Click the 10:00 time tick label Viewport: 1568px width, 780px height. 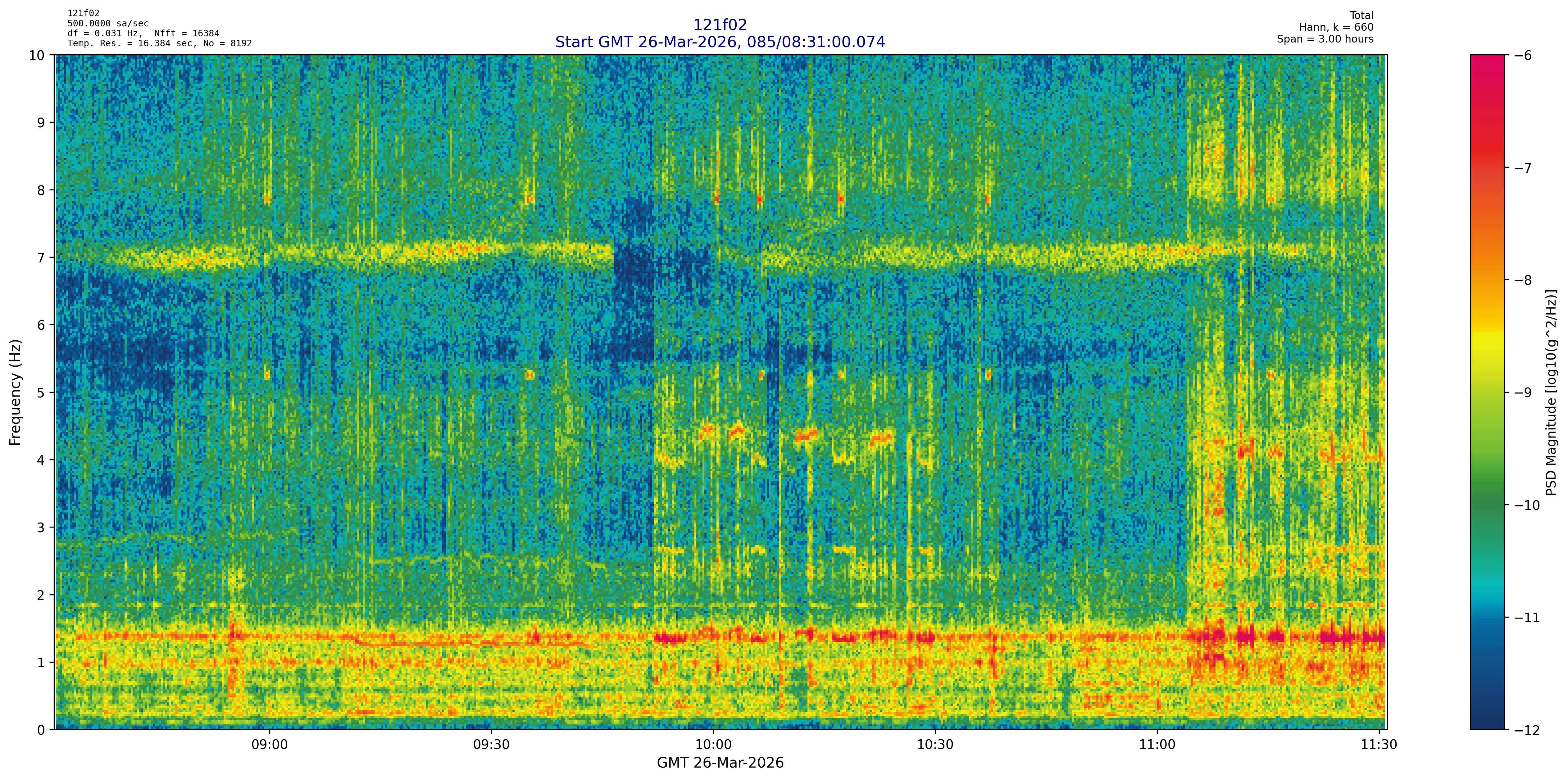pos(713,745)
